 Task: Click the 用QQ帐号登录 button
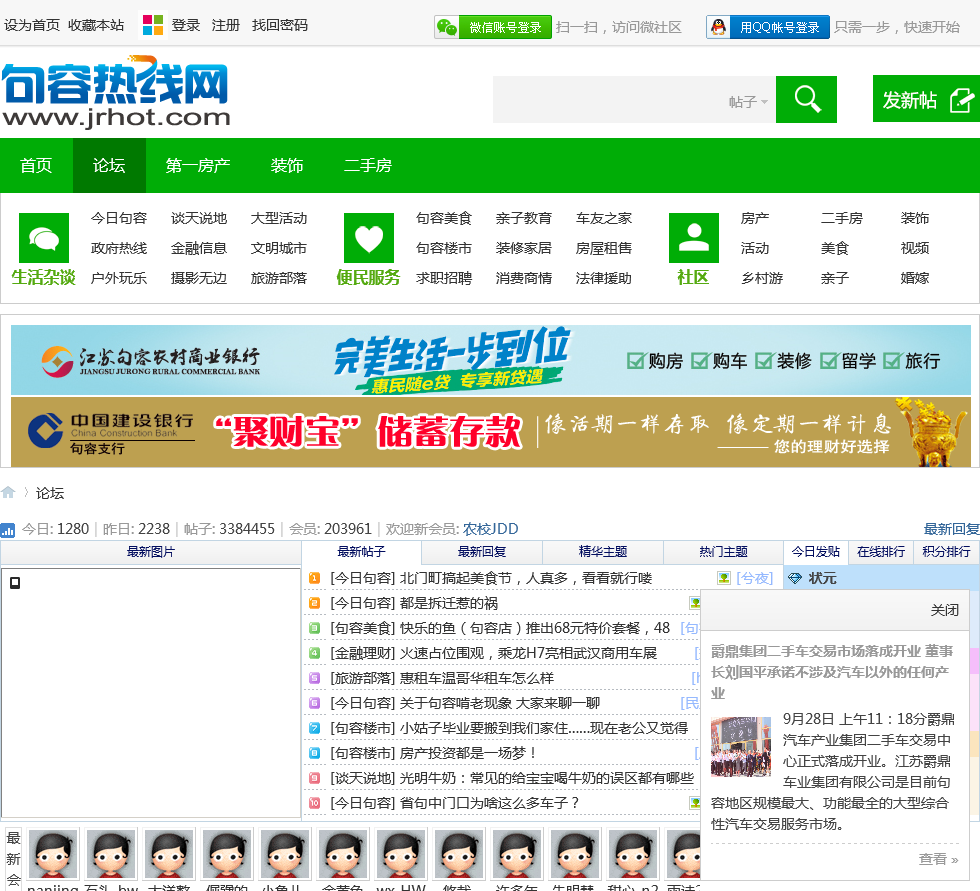pos(768,27)
